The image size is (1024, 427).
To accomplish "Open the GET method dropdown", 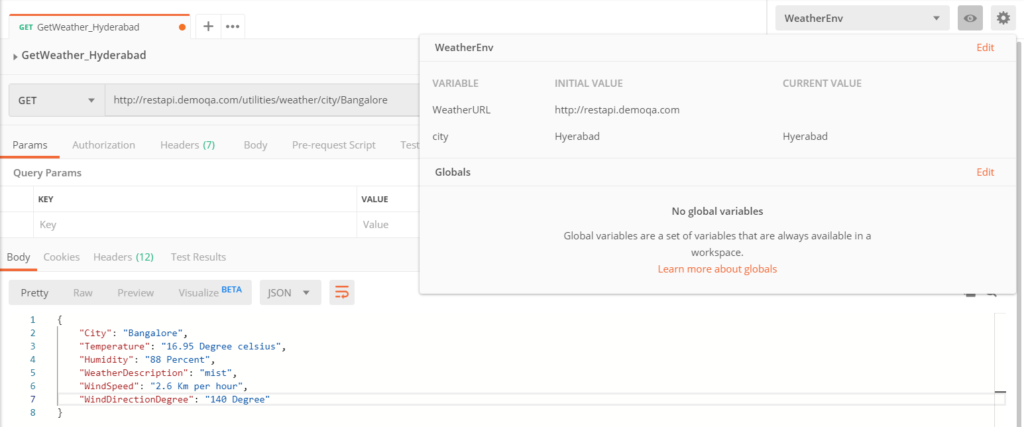I will [x=56, y=100].
